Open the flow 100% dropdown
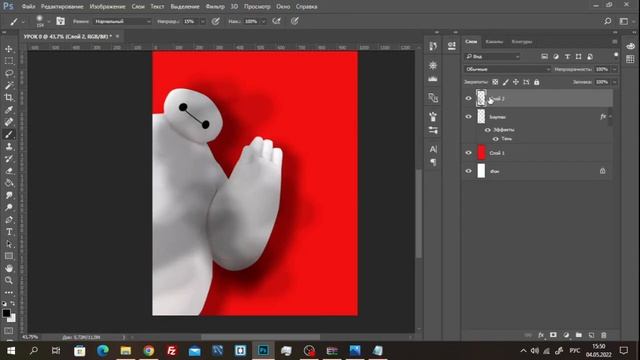The image size is (640, 360). point(263,21)
